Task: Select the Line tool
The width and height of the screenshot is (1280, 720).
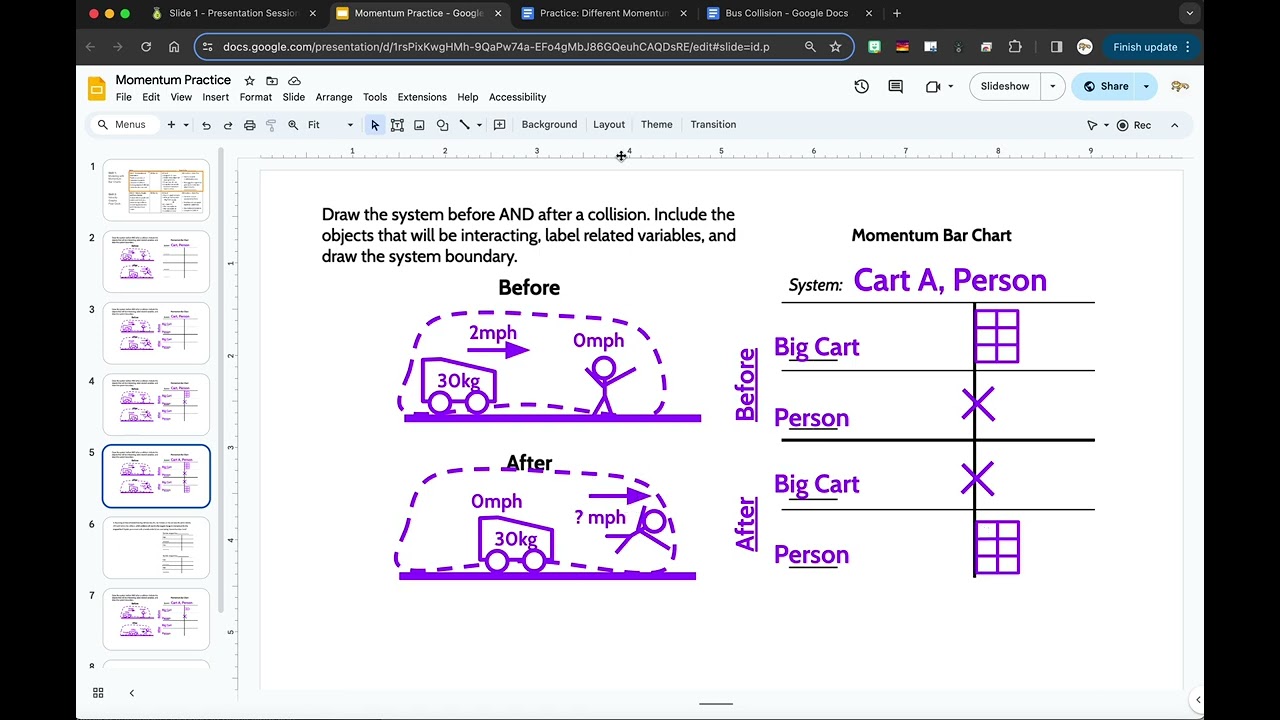Action: click(464, 125)
